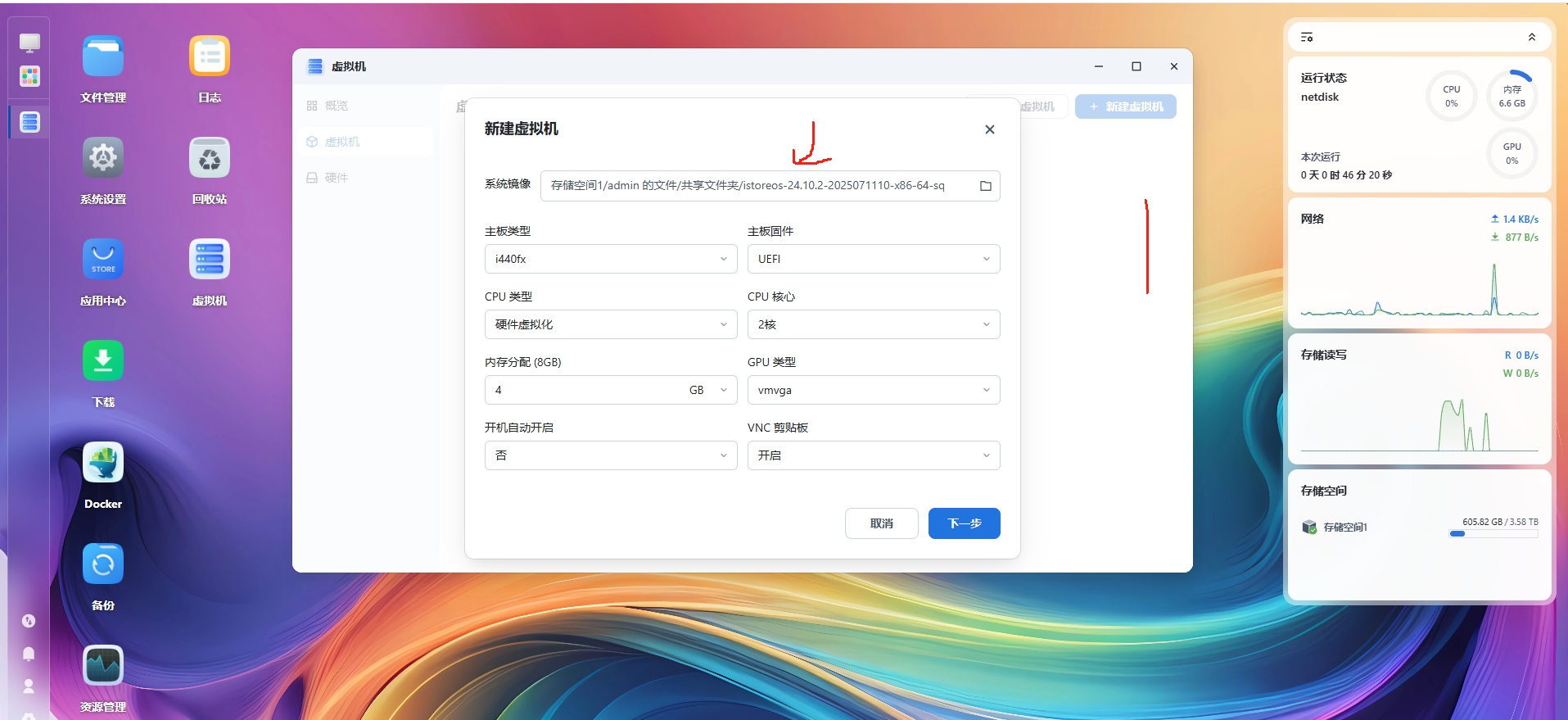Viewport: 1568px width, 720px height.
Task: Open the 回收站 recycle bin icon
Action: (210, 159)
